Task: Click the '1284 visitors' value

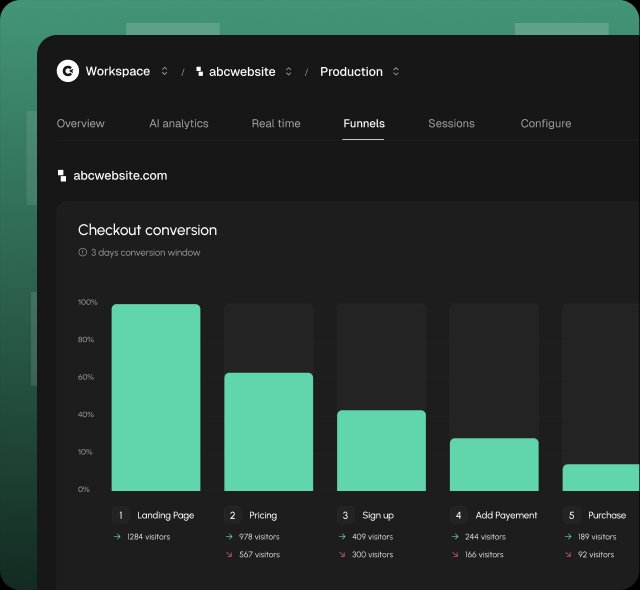Action: 148,537
